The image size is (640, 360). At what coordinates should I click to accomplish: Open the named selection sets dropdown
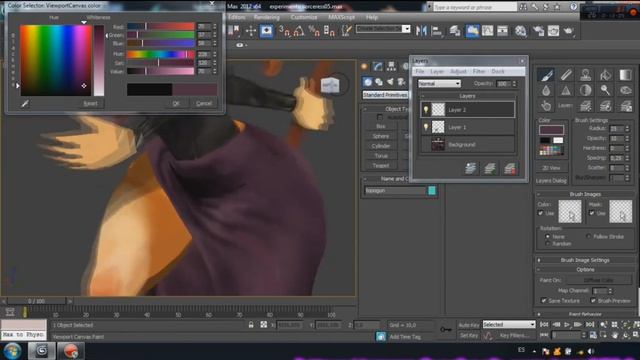coord(383,29)
